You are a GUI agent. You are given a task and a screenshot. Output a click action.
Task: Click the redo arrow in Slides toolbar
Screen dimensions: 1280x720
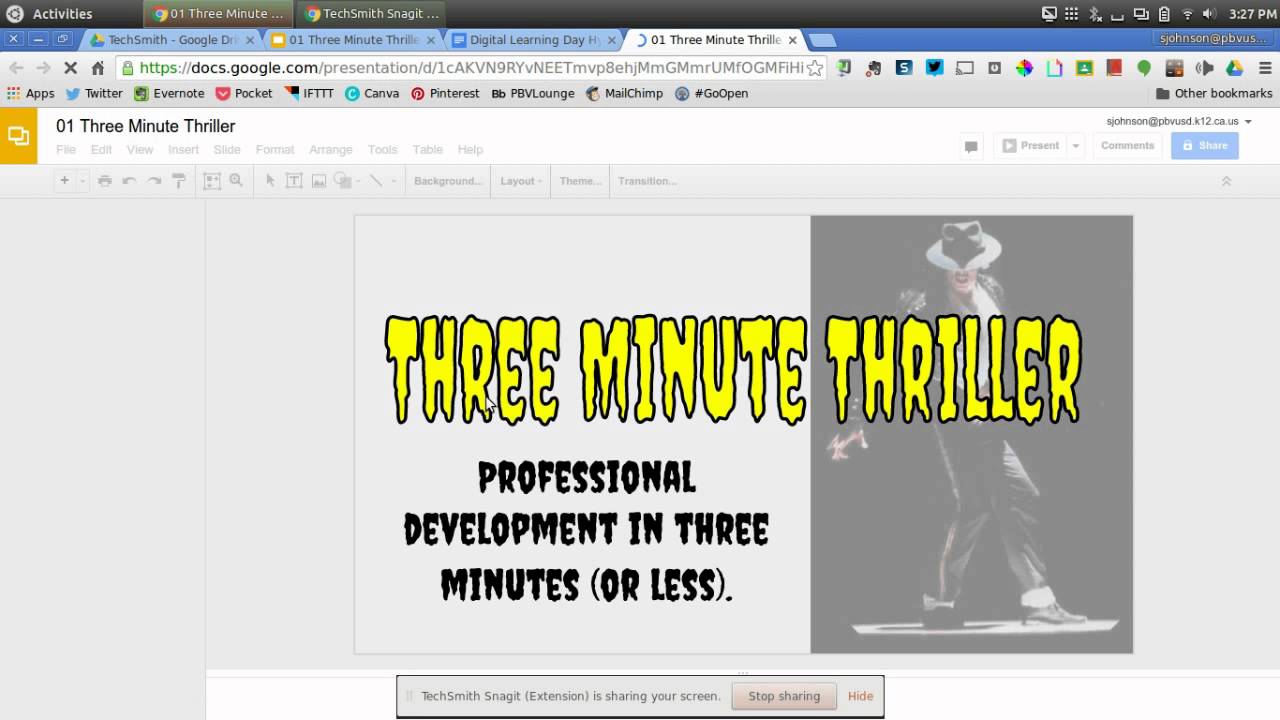coord(154,181)
